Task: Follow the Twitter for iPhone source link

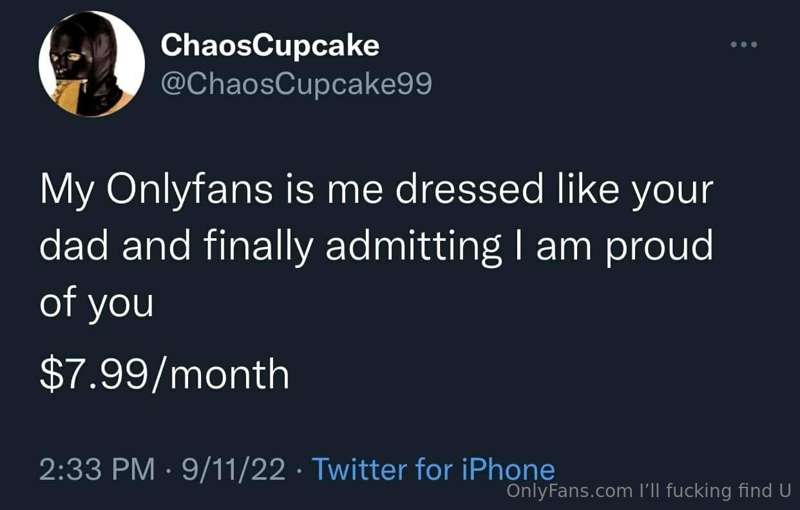Action: (x=433, y=469)
